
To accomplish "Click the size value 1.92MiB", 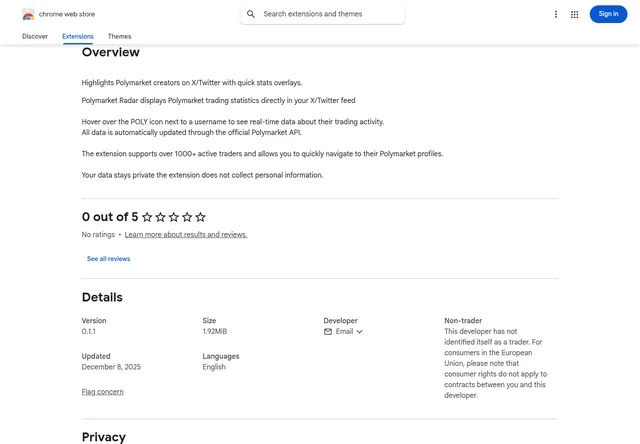I will pos(215,331).
